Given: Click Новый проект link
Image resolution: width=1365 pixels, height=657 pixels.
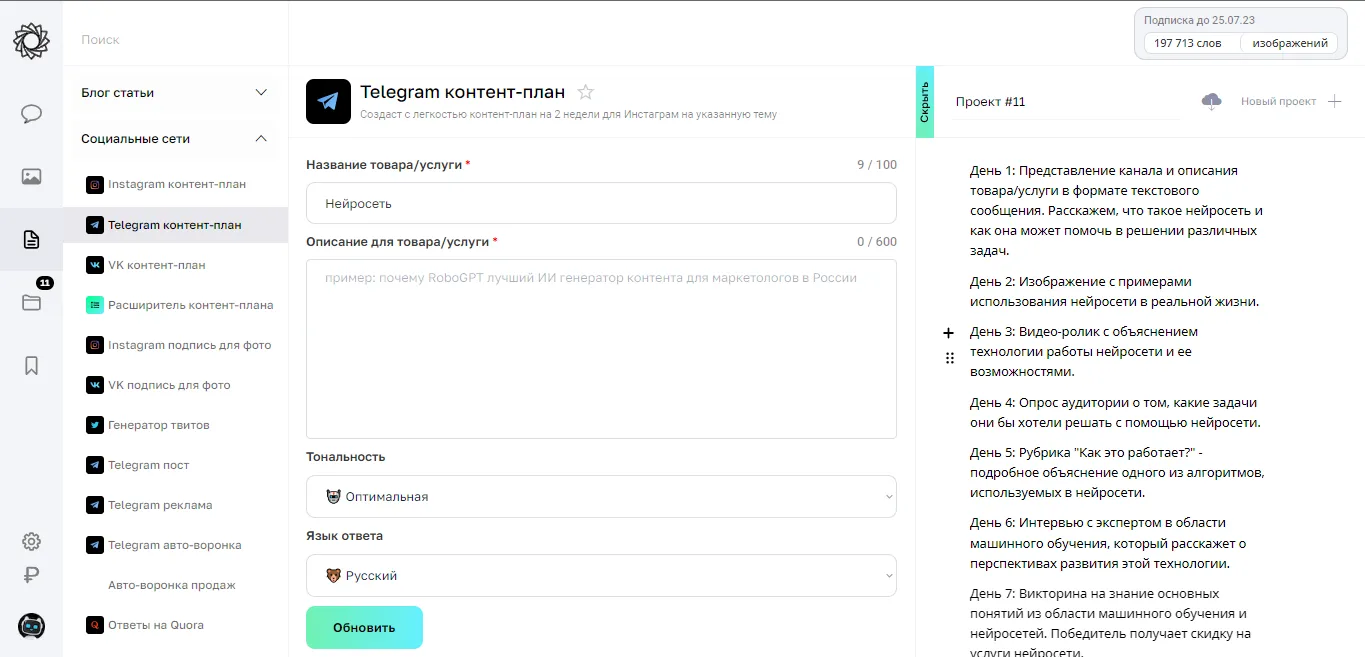Looking at the screenshot, I should 1278,101.
